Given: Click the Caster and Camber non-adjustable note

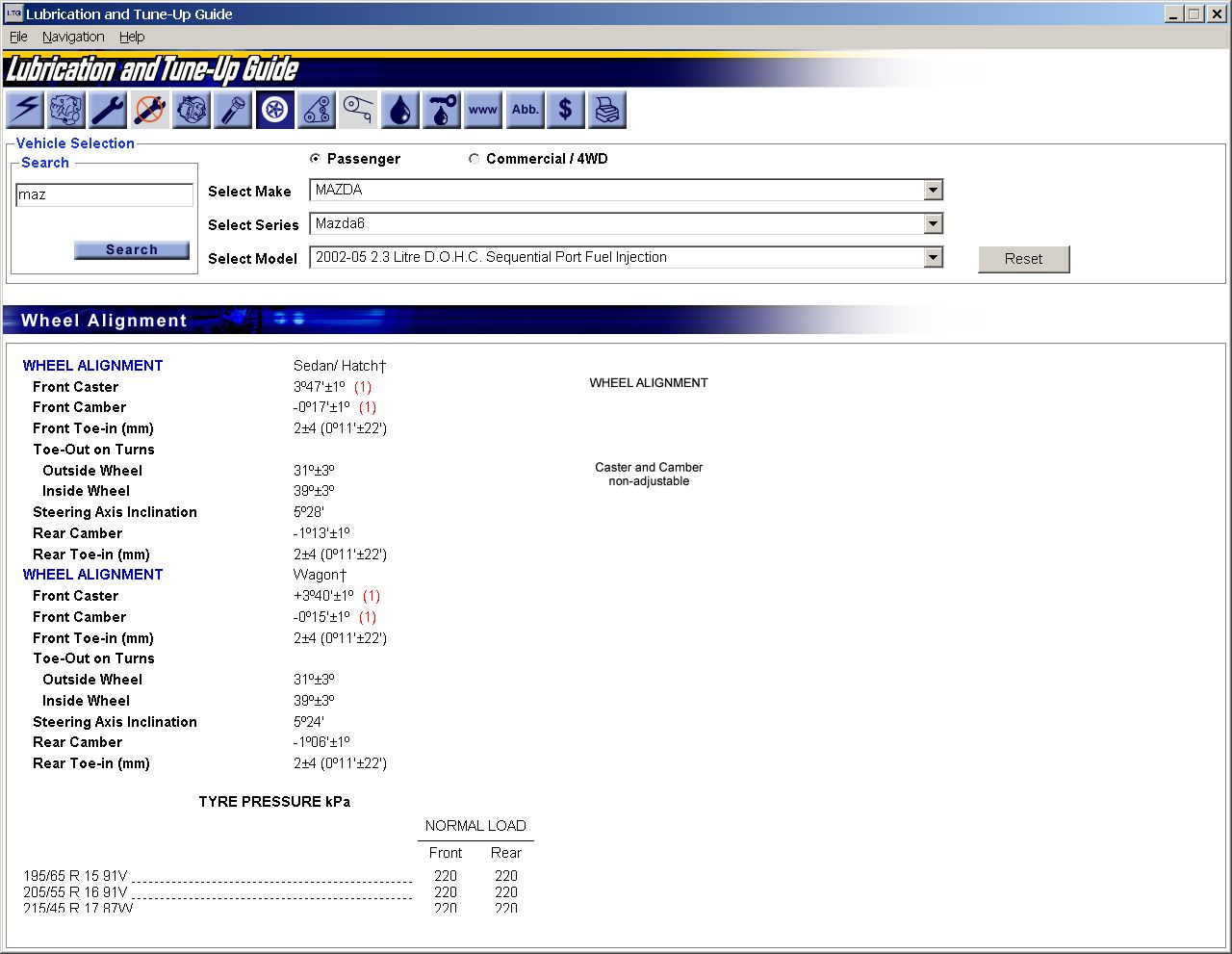Looking at the screenshot, I should (x=649, y=475).
